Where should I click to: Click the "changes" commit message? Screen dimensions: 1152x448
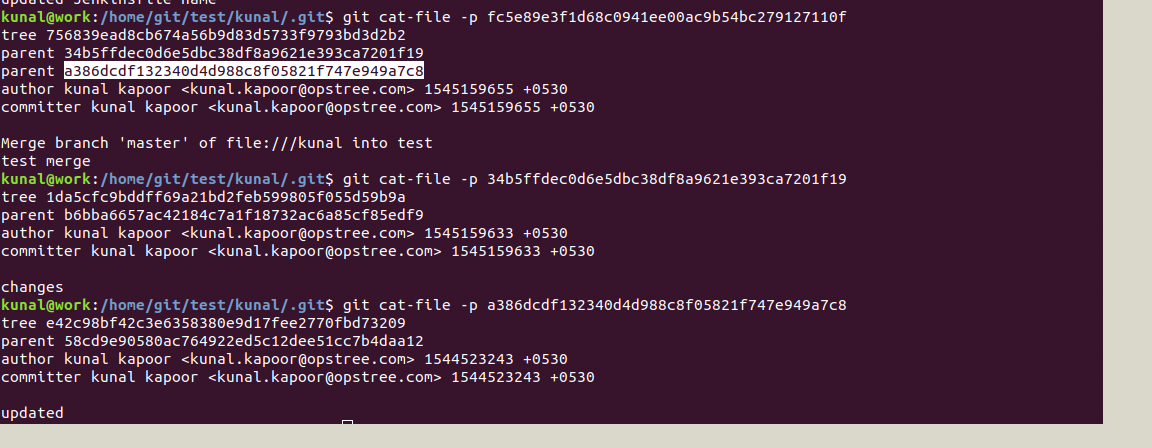(x=32, y=287)
